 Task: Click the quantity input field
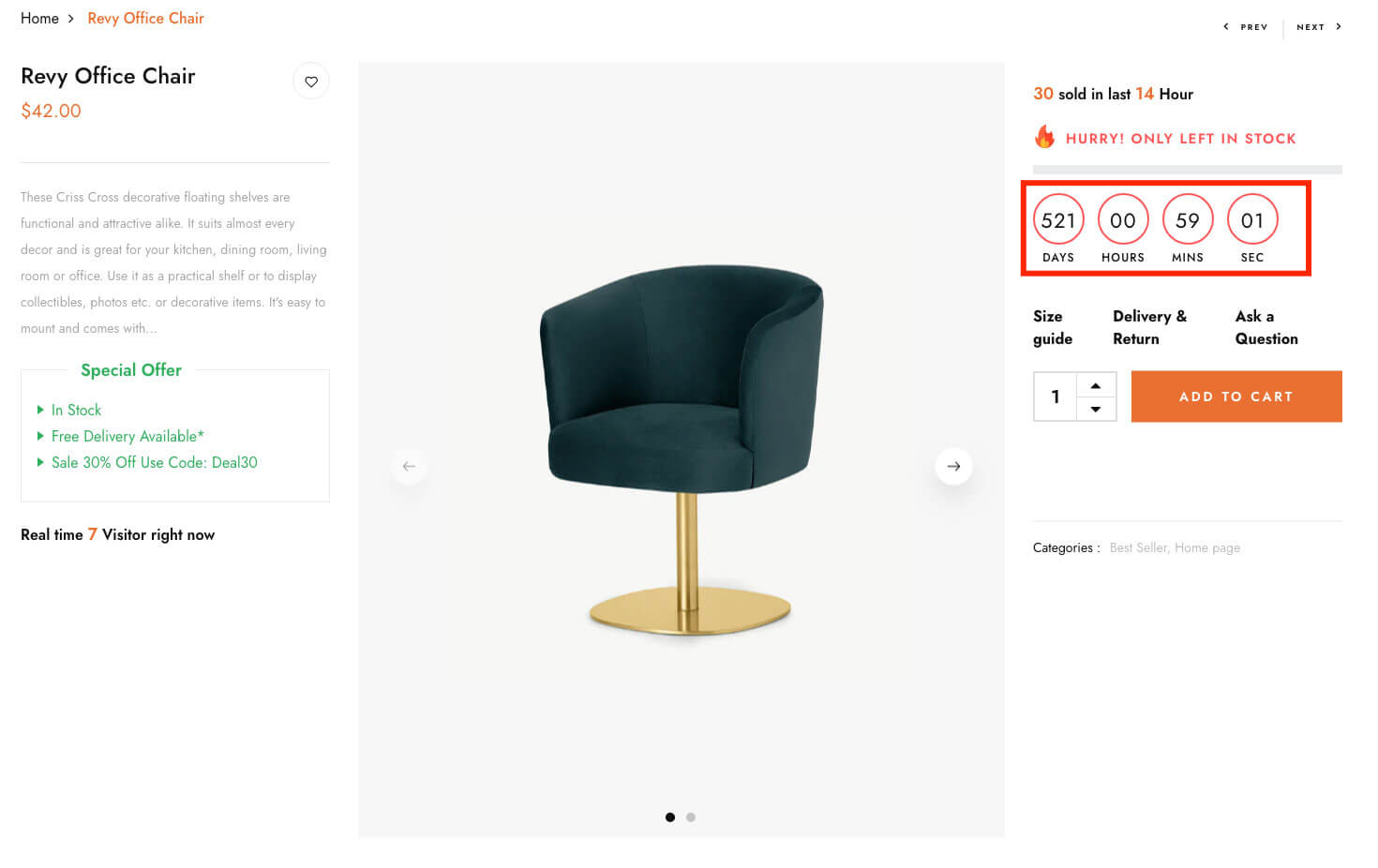tap(1056, 397)
